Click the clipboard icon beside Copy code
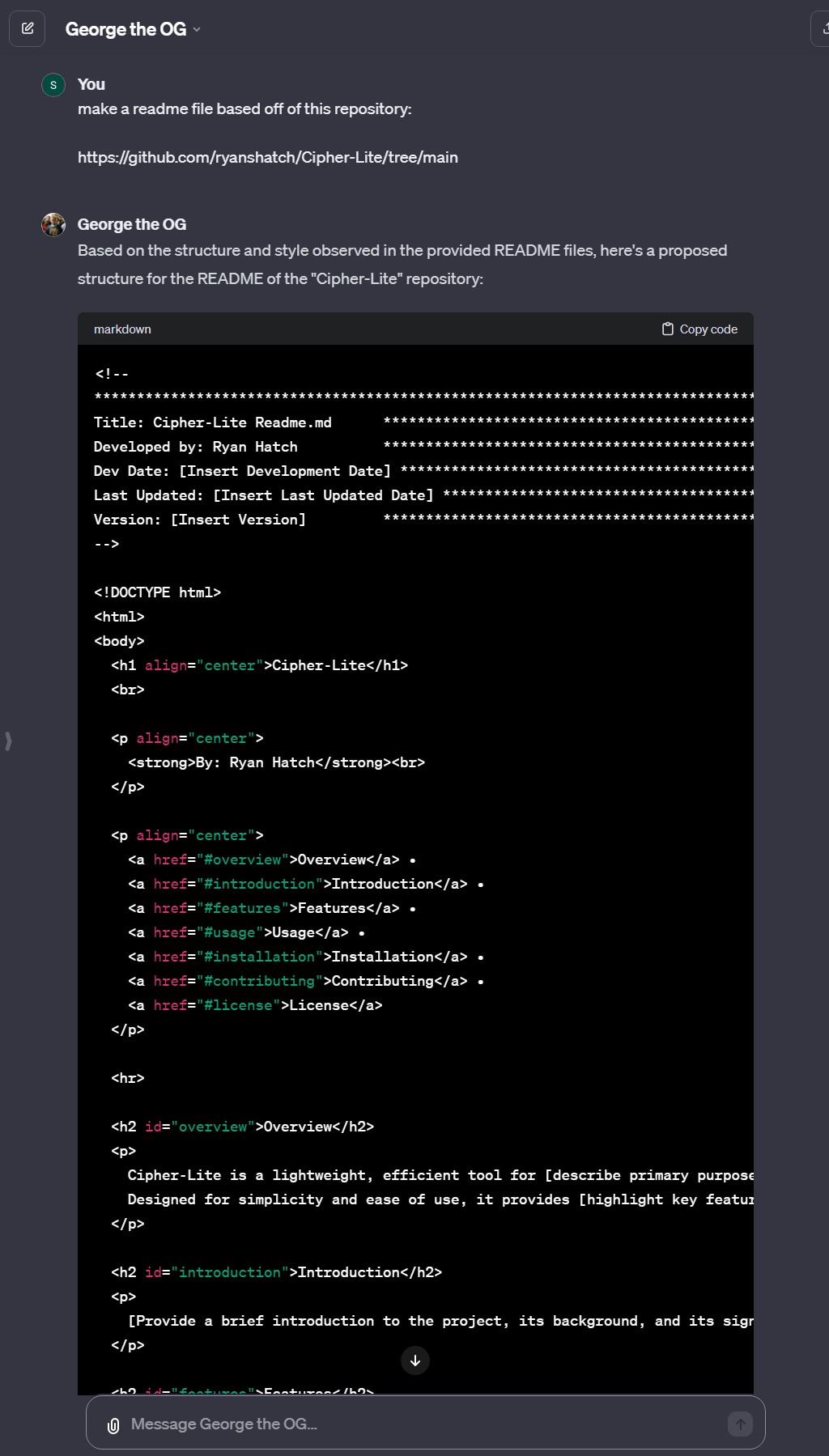Image resolution: width=829 pixels, height=1456 pixels. tap(668, 329)
